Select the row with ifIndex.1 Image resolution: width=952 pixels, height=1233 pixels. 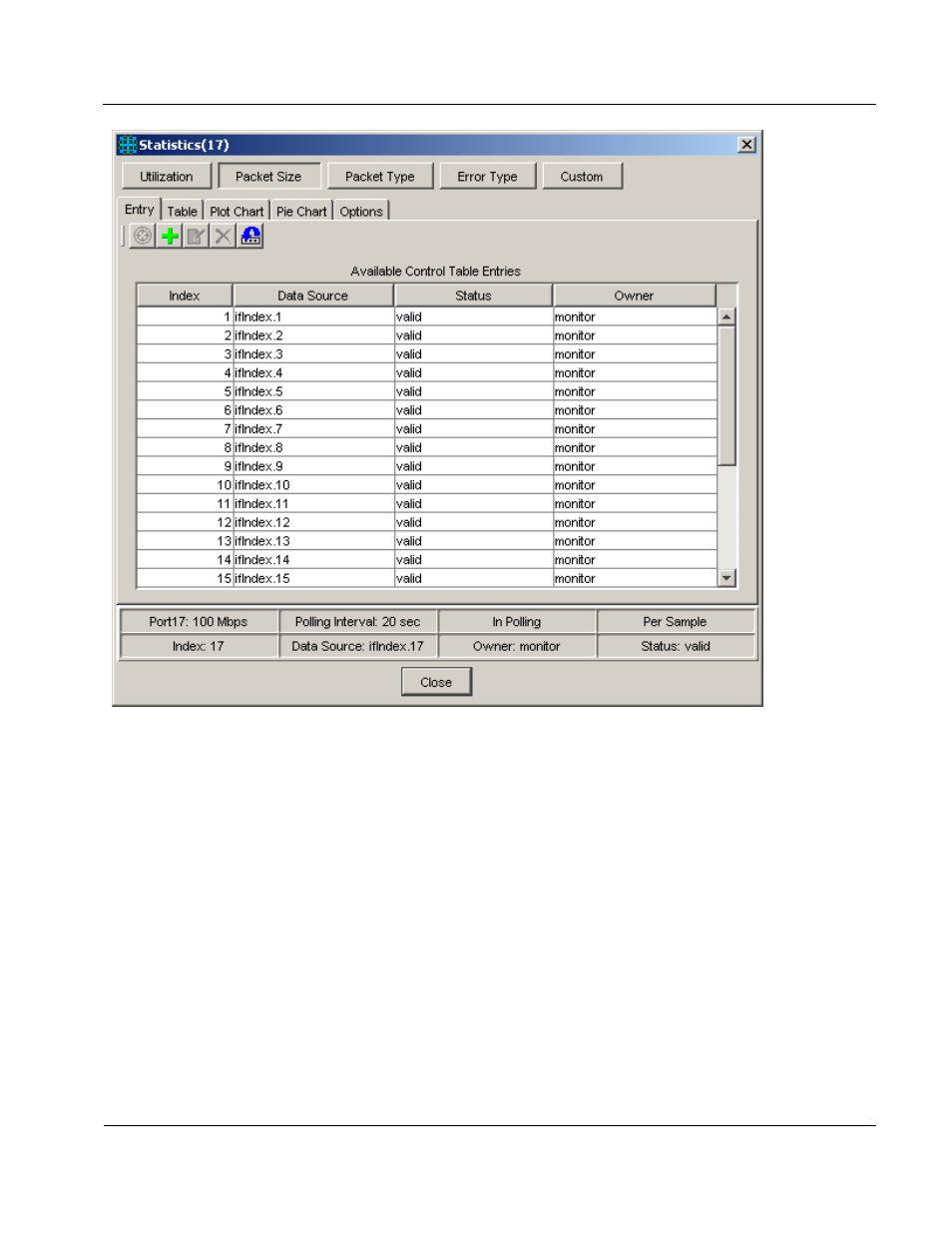pos(427,317)
